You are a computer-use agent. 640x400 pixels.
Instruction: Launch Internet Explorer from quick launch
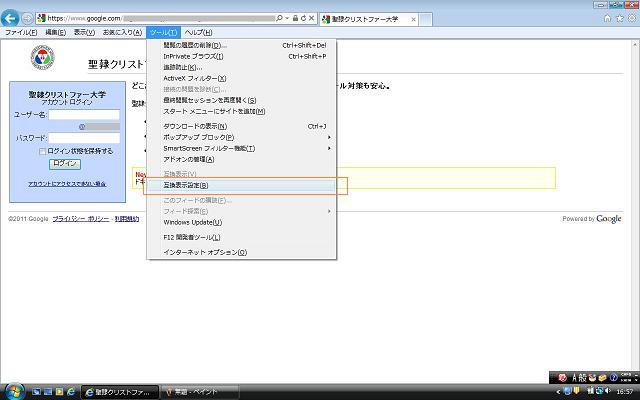[x=71, y=392]
